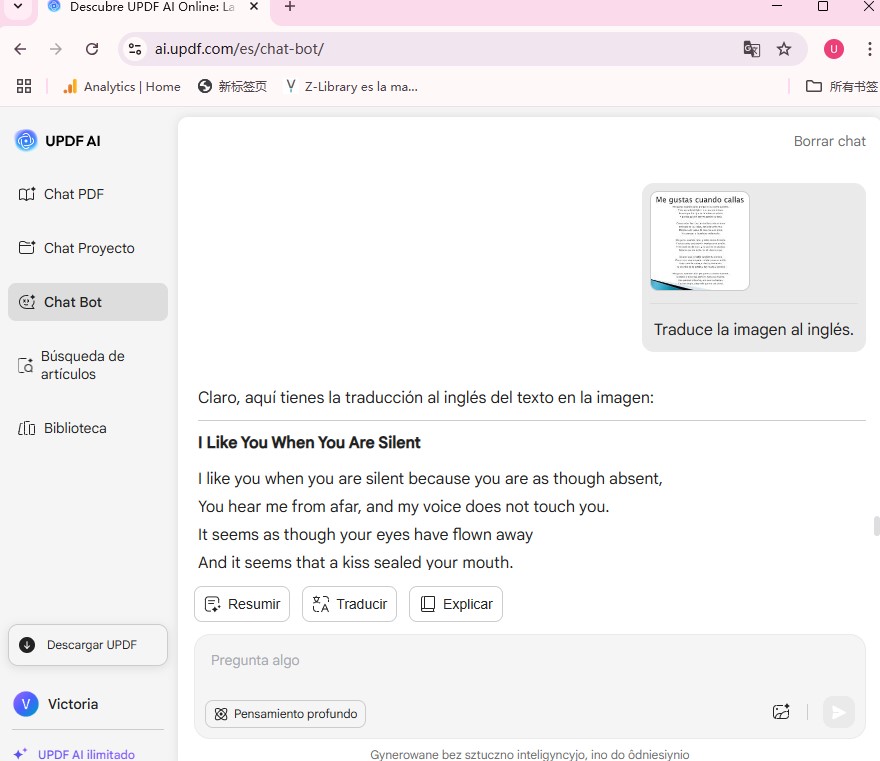Maximize the browser window
Image resolution: width=880 pixels, height=761 pixels.
pos(823,6)
